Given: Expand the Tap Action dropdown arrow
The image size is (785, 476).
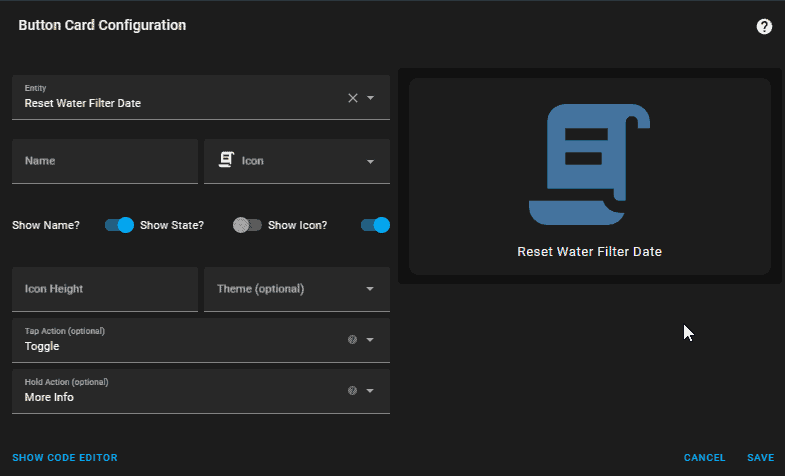Looking at the screenshot, I should pos(370,339).
